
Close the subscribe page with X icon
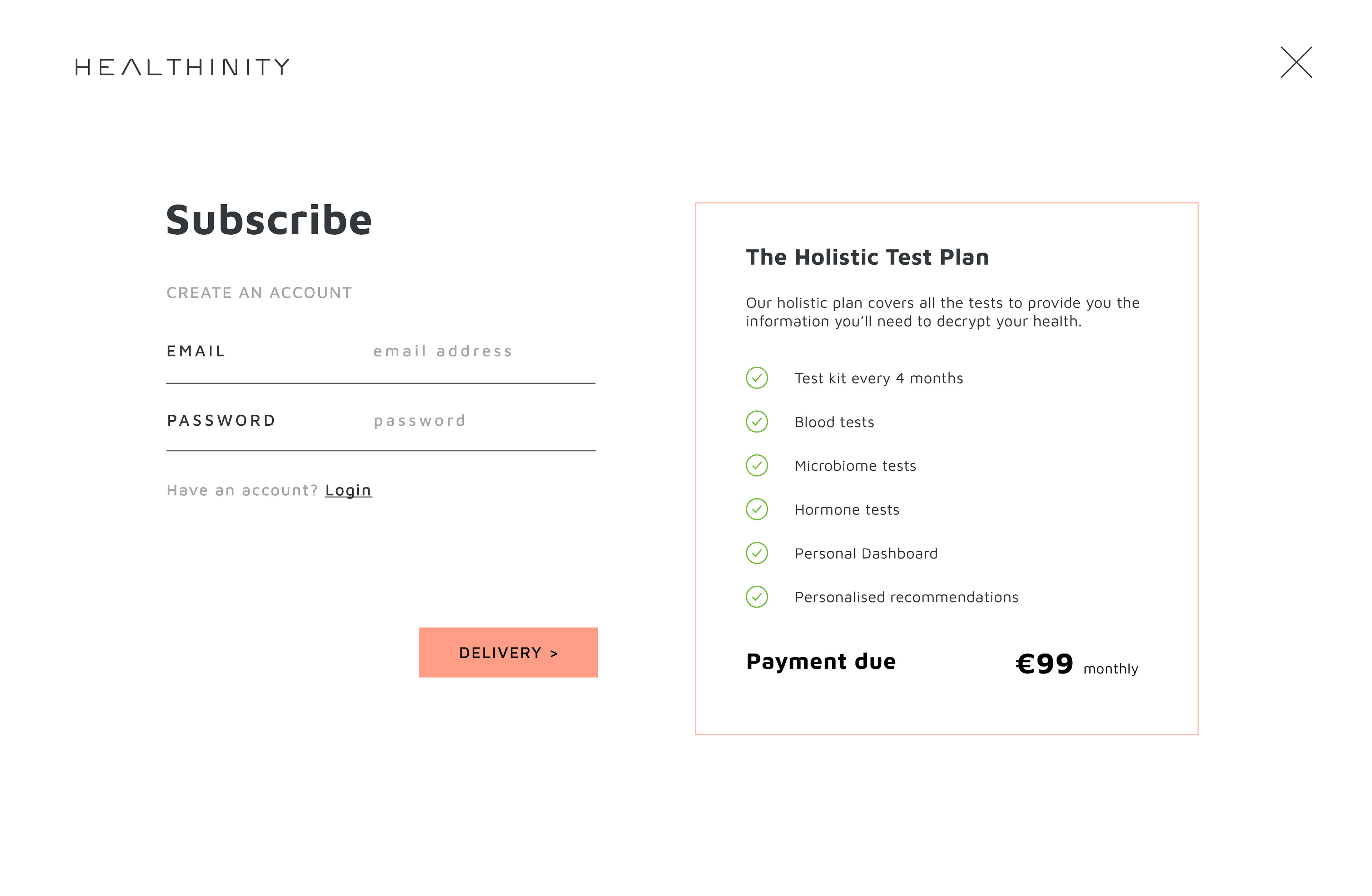click(x=1297, y=62)
